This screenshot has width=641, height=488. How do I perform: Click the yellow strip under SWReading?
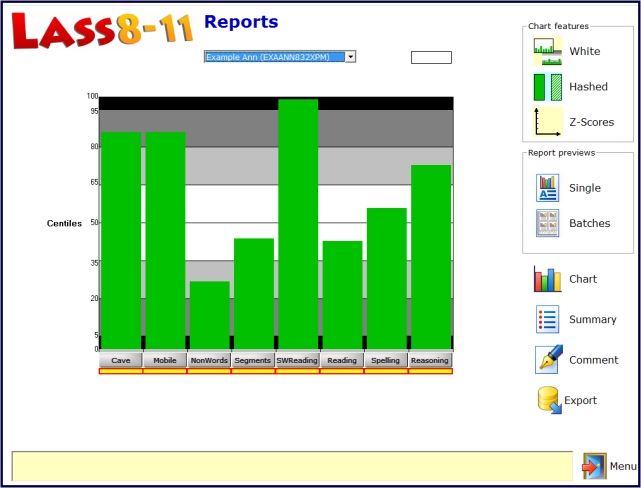(297, 371)
